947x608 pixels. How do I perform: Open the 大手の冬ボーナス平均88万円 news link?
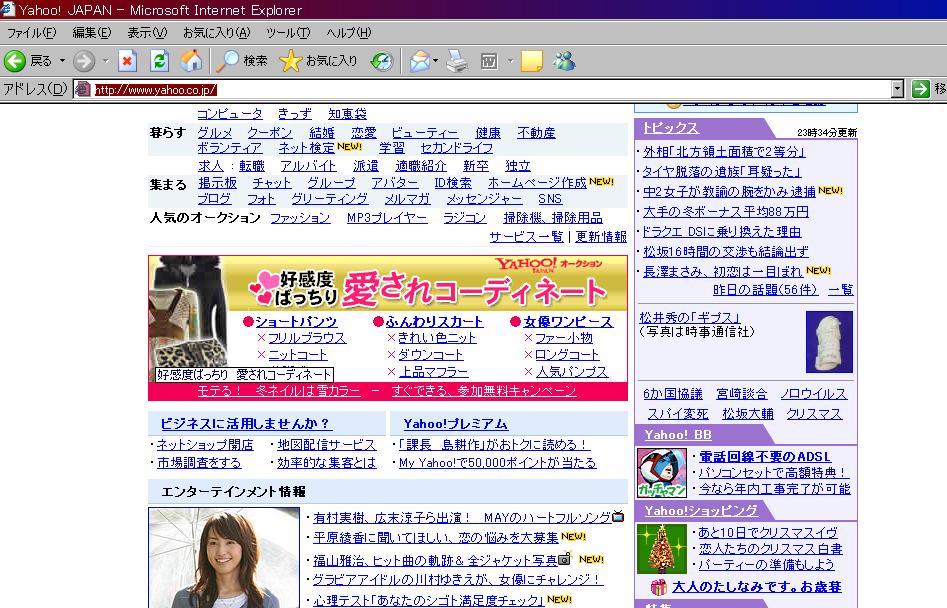coord(725,212)
